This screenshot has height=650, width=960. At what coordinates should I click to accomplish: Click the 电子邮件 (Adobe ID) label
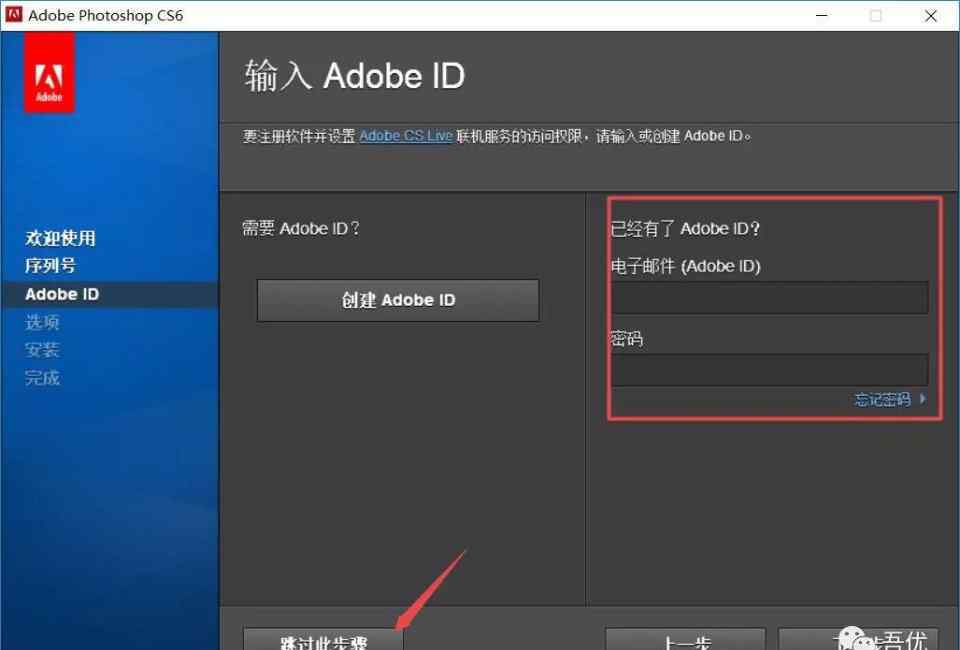coord(686,266)
